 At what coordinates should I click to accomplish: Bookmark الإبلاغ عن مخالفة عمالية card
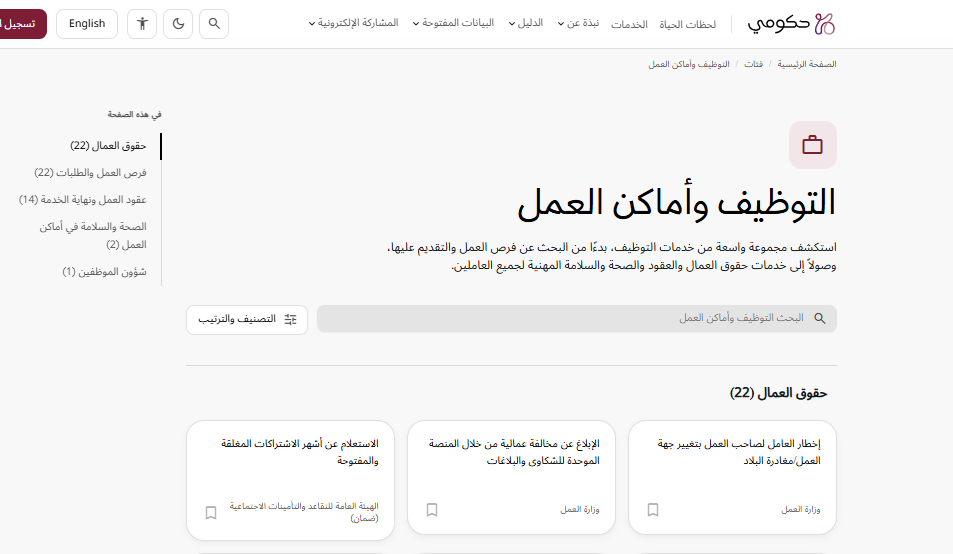tap(432, 510)
